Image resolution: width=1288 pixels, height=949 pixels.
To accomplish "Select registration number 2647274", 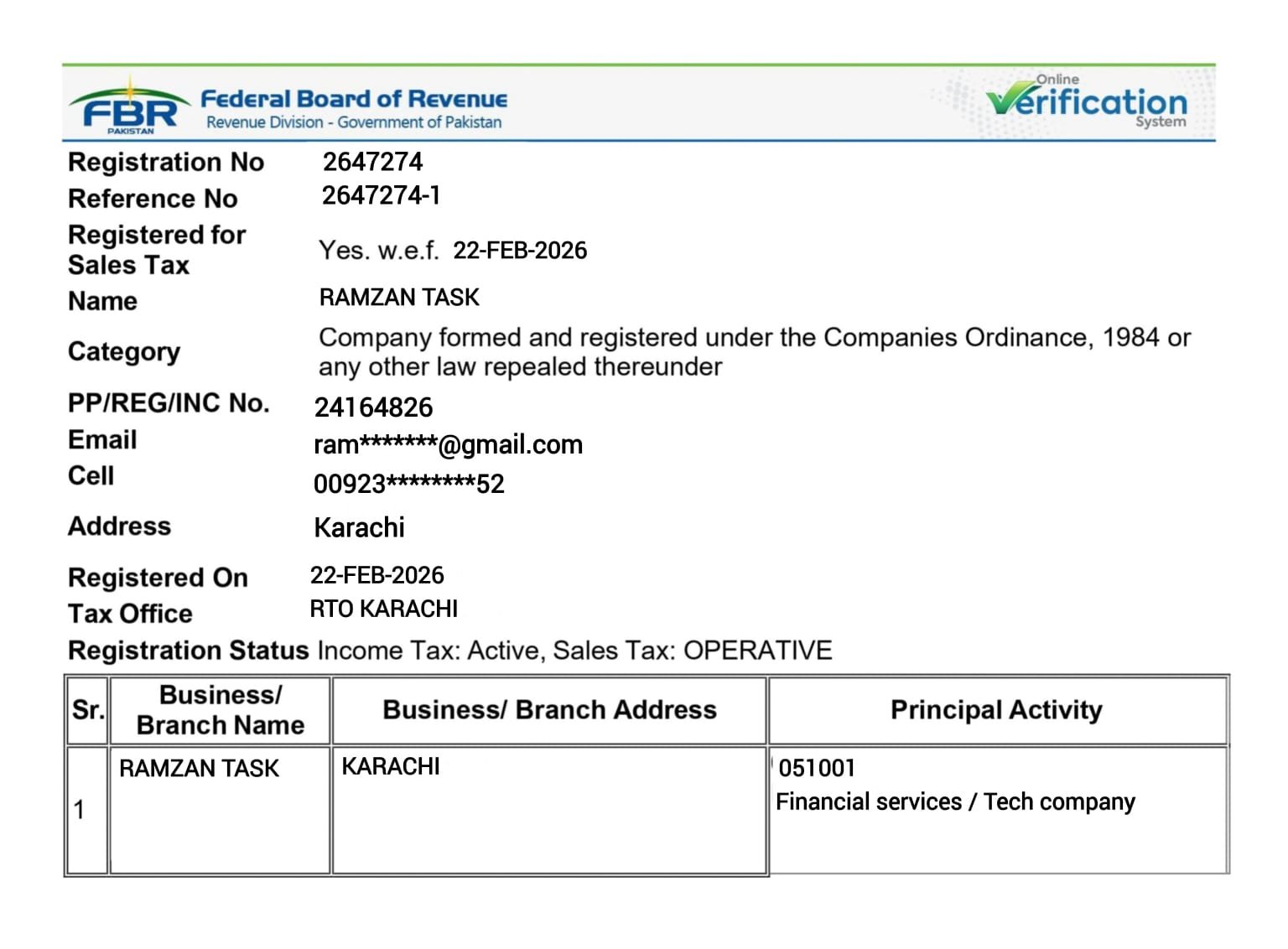I will pyautogui.click(x=372, y=162).
